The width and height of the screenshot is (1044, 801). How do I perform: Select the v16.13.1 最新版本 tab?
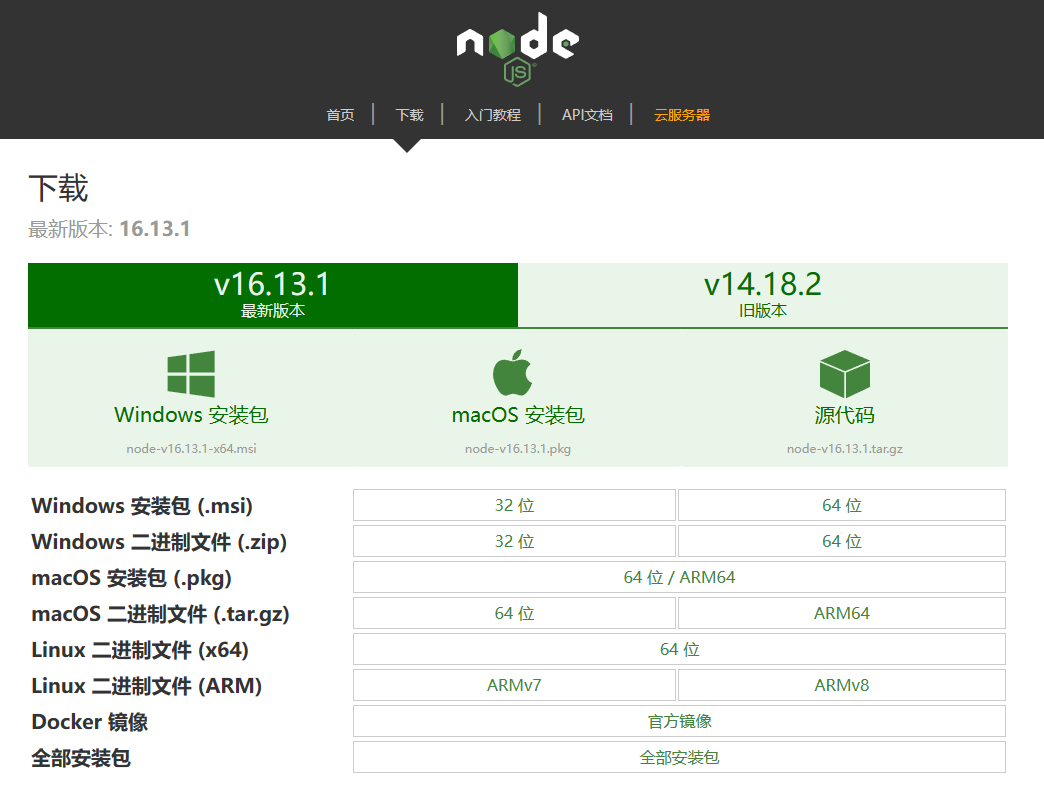(x=273, y=295)
